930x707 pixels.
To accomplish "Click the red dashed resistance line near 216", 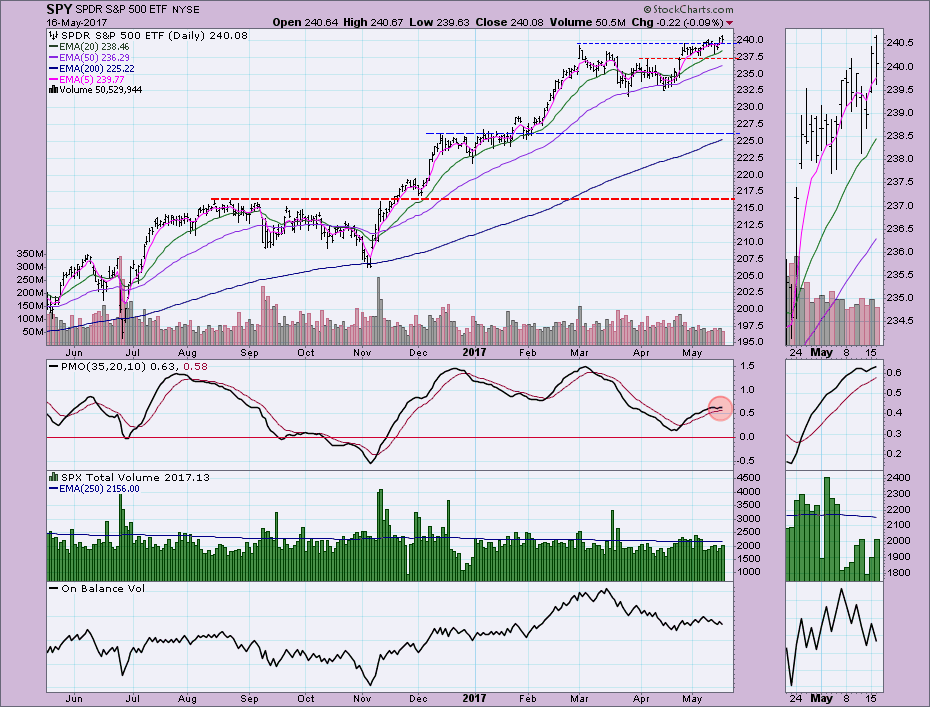I will [x=473, y=199].
